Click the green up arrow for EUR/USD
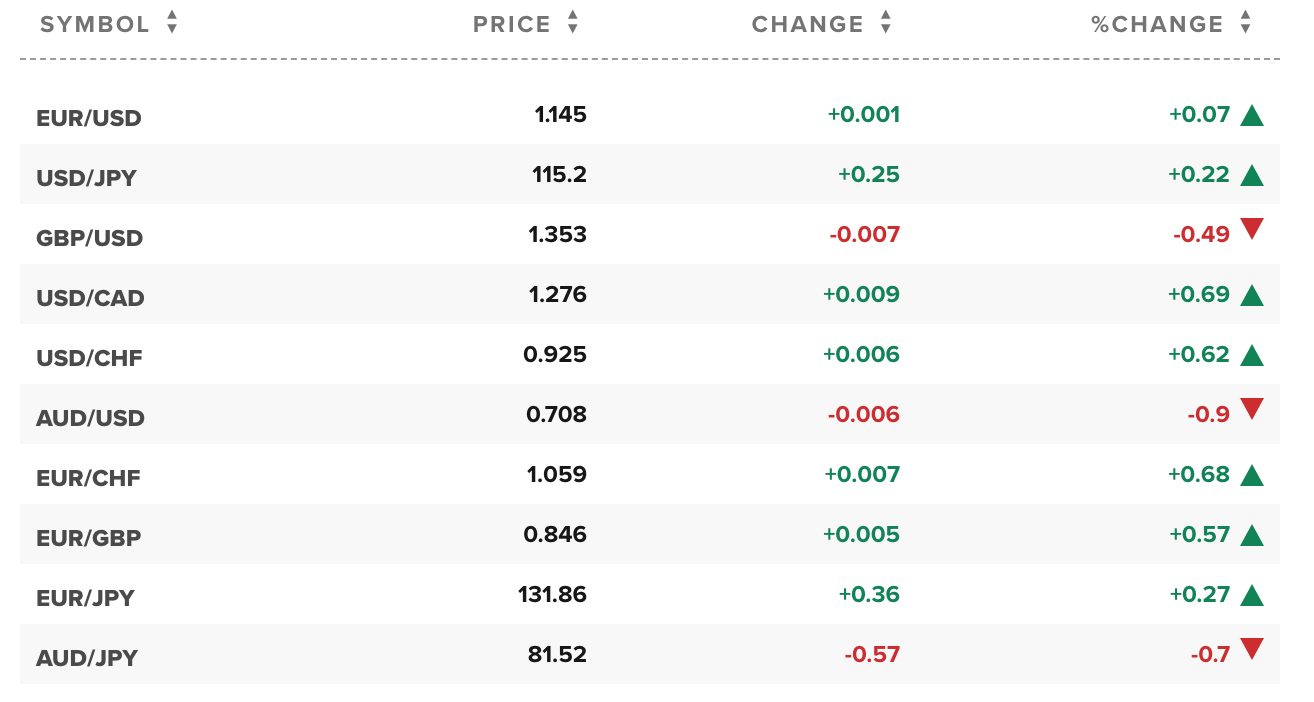1314x702 pixels. click(1251, 115)
